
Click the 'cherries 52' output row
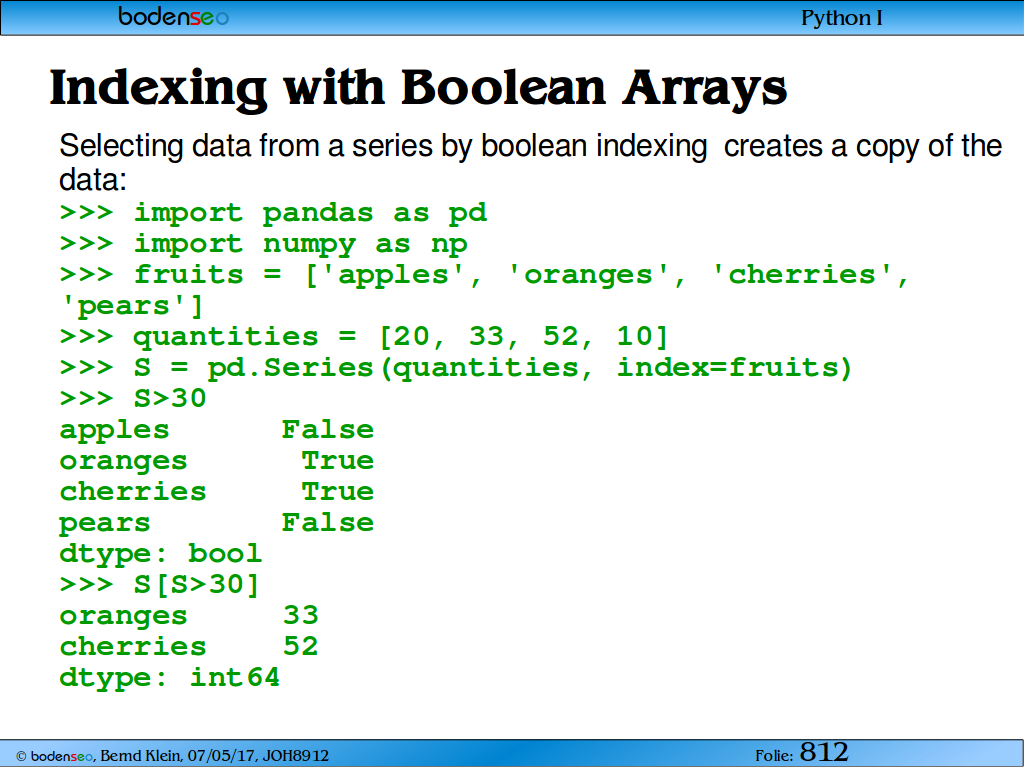click(189, 647)
